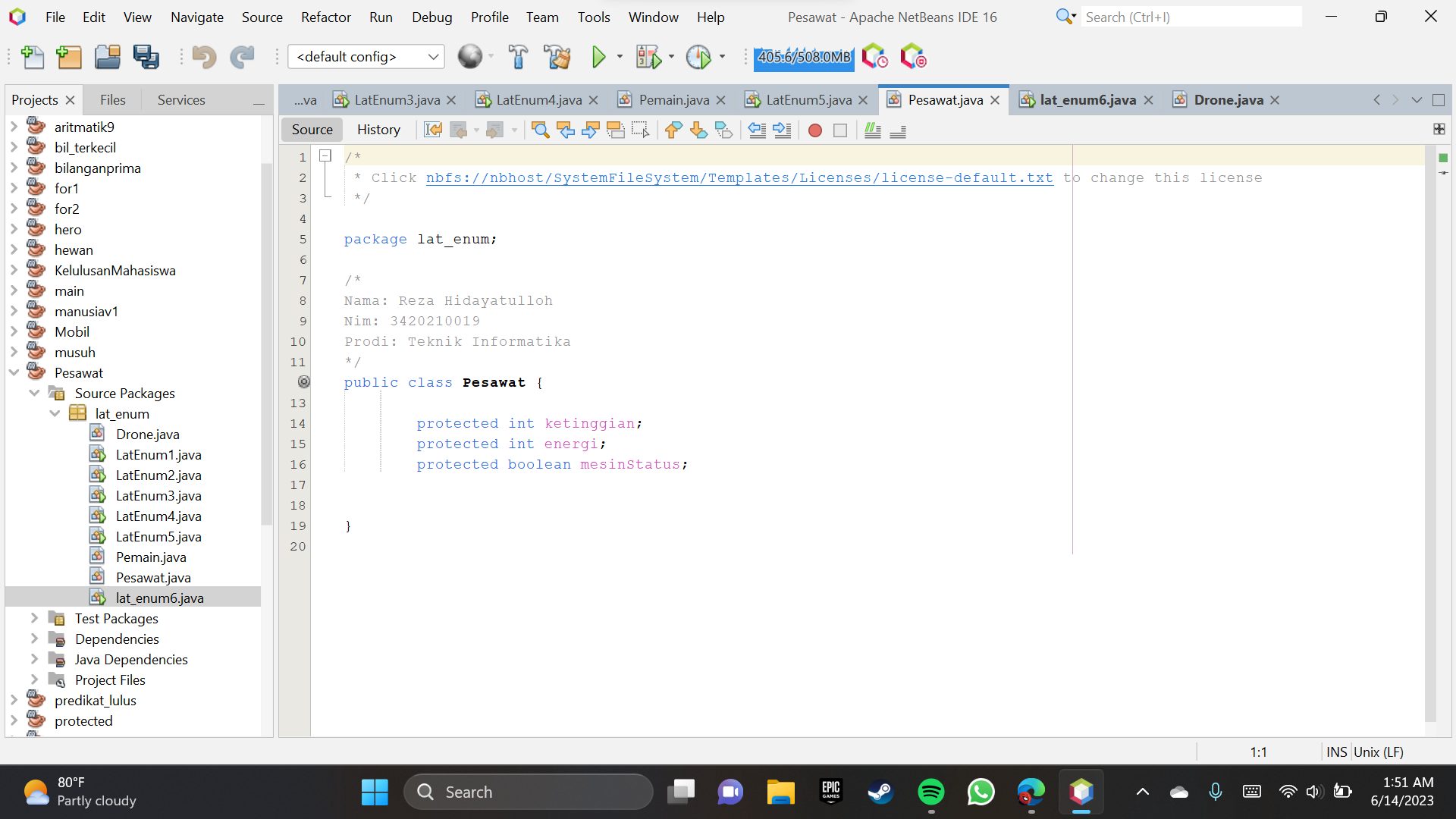This screenshot has height=819, width=1456.
Task: Click the Comment lines editor icon
Action: (x=873, y=130)
